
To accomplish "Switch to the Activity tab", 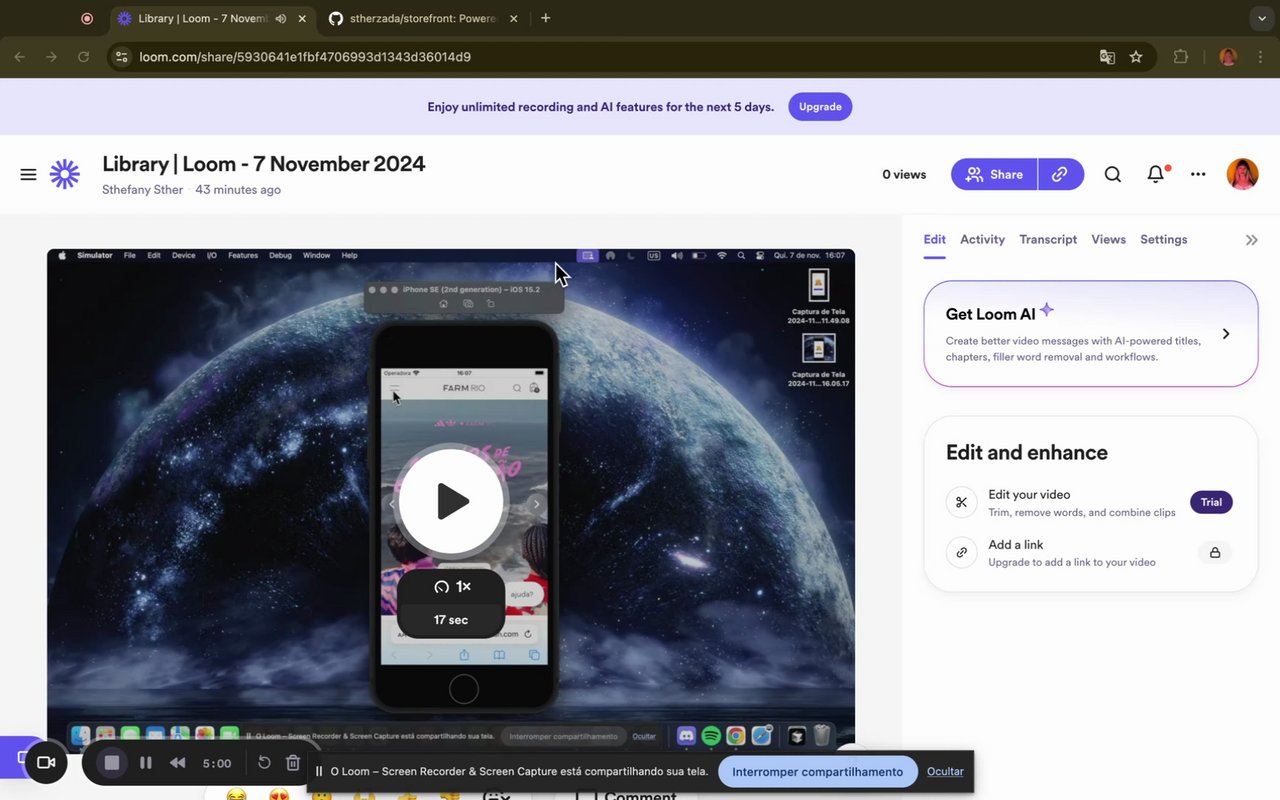I will 982,240.
